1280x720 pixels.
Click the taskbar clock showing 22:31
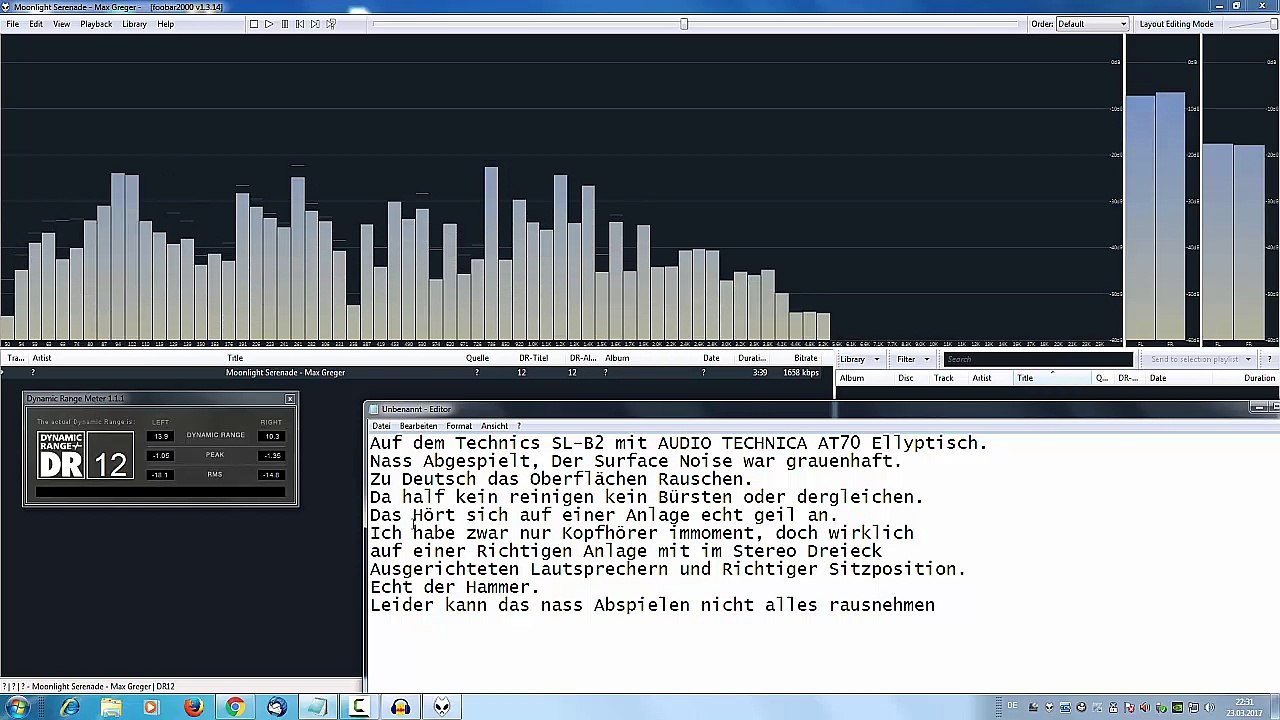pyautogui.click(x=1243, y=708)
